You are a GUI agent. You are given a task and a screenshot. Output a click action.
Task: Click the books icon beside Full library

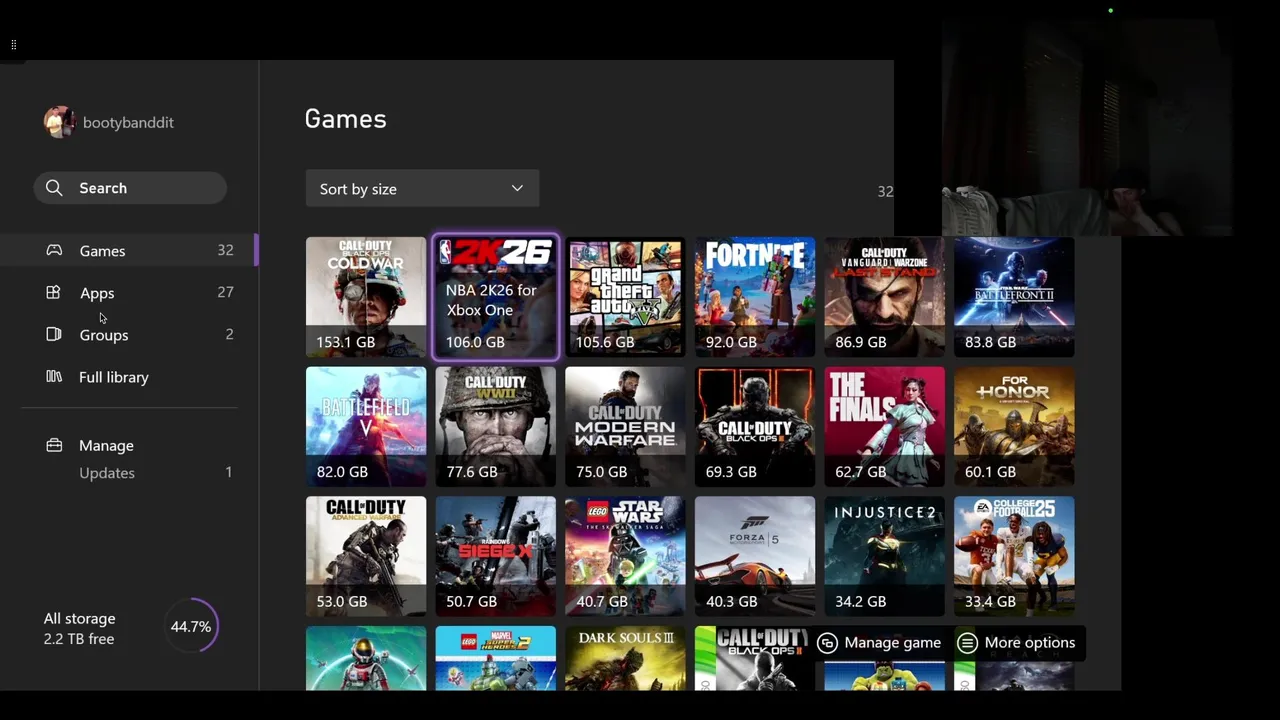54,377
